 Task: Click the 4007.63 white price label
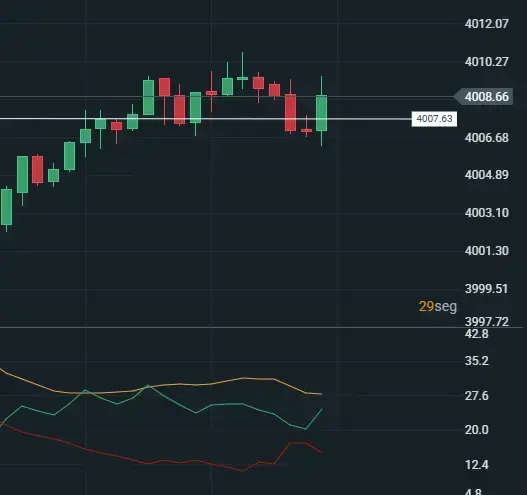[x=434, y=119]
